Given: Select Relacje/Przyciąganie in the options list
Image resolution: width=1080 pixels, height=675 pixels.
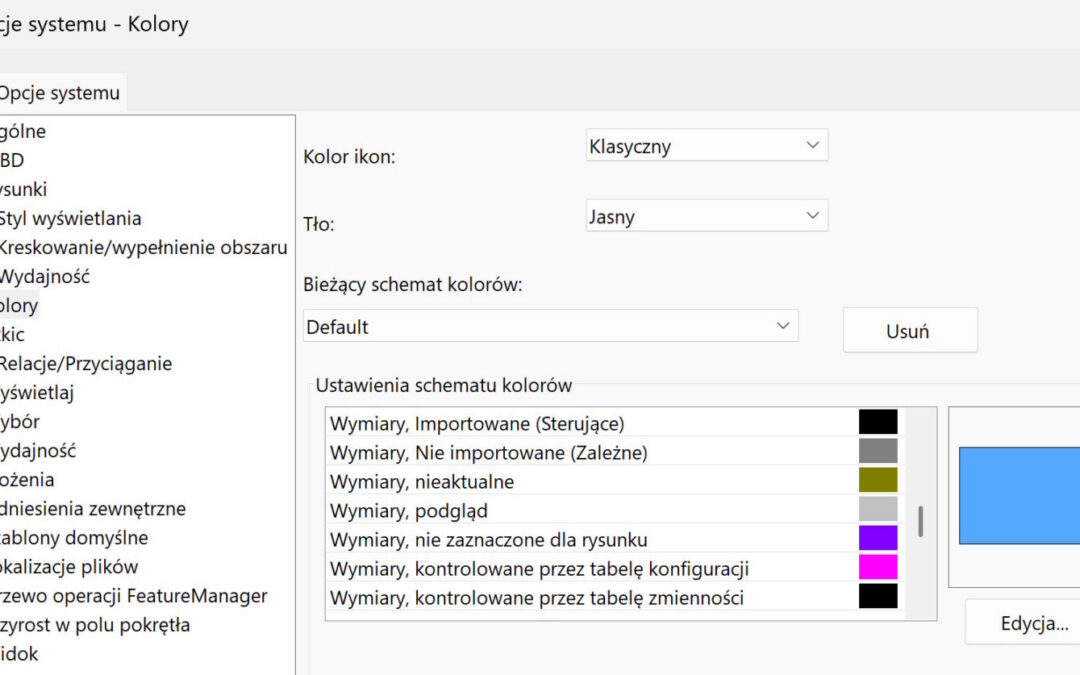Looking at the screenshot, I should click(x=85, y=363).
